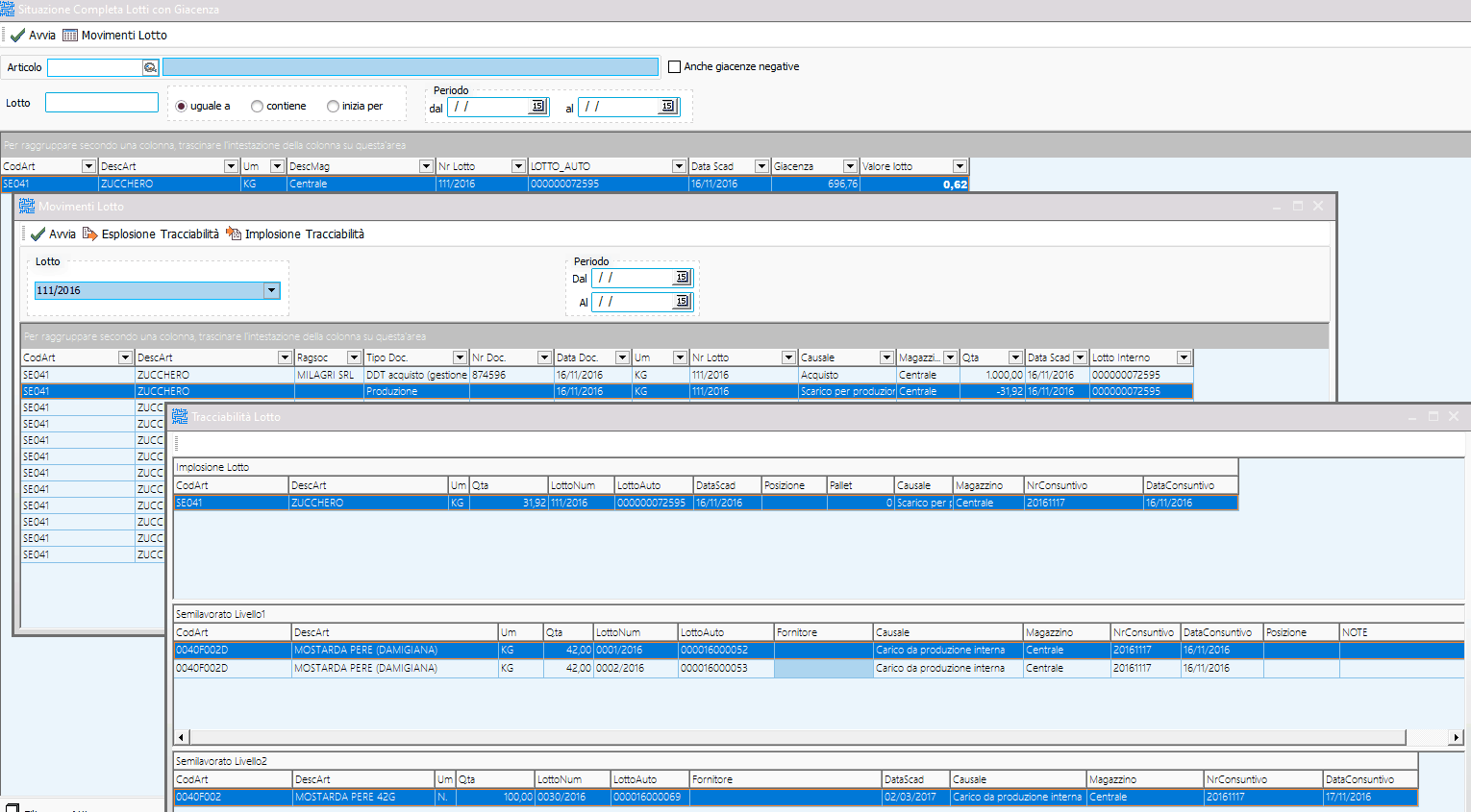Click Implosione Tracciabilità toolbar button
Screen dimensions: 1471x812
point(295,234)
